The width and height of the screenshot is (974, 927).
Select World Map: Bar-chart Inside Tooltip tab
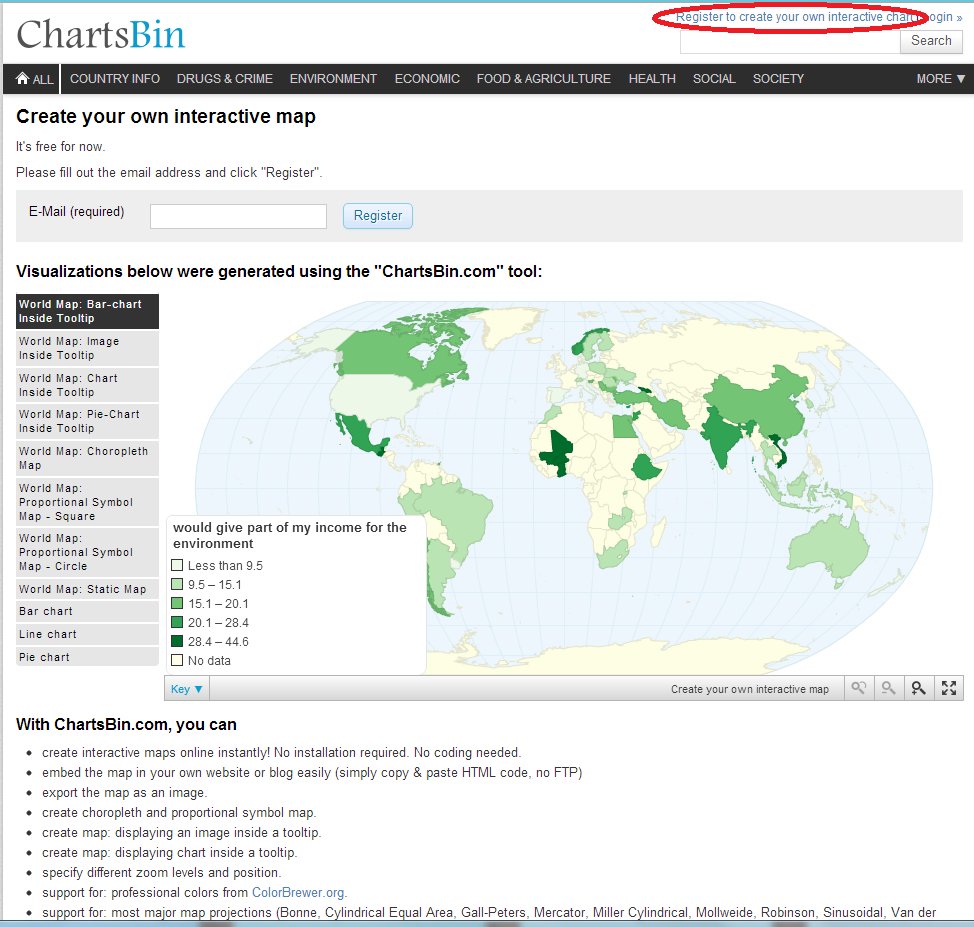click(88, 311)
